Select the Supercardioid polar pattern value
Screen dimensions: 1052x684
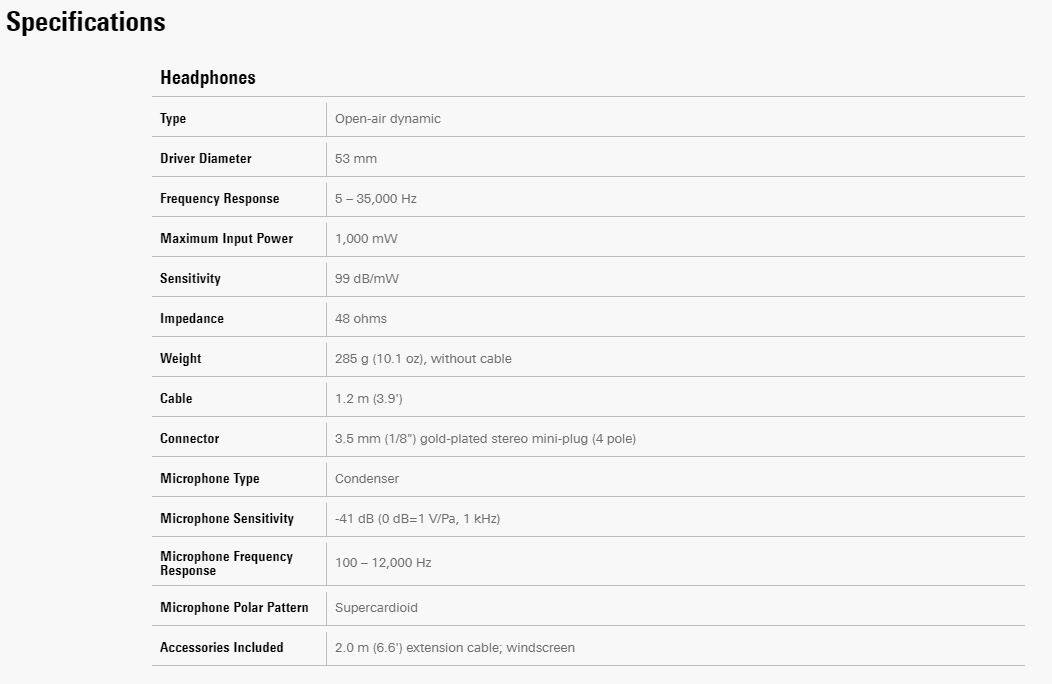pos(377,608)
